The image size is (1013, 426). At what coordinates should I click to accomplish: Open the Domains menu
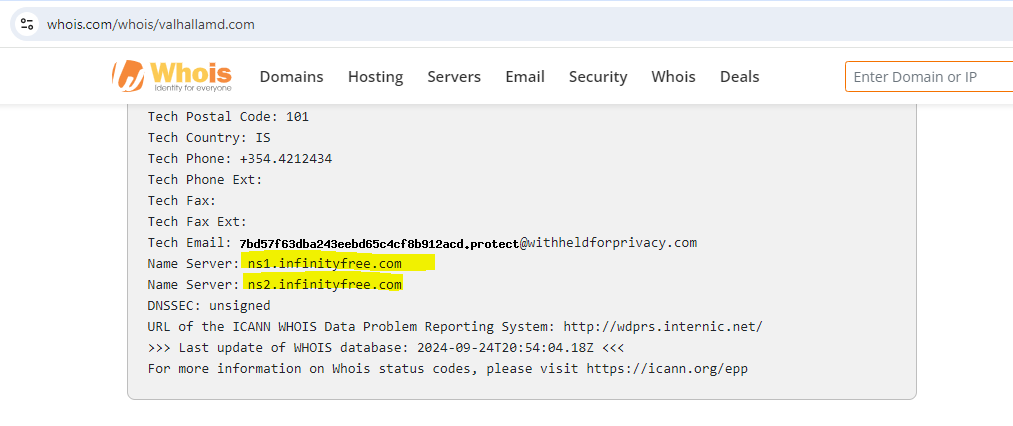pyautogui.click(x=291, y=77)
